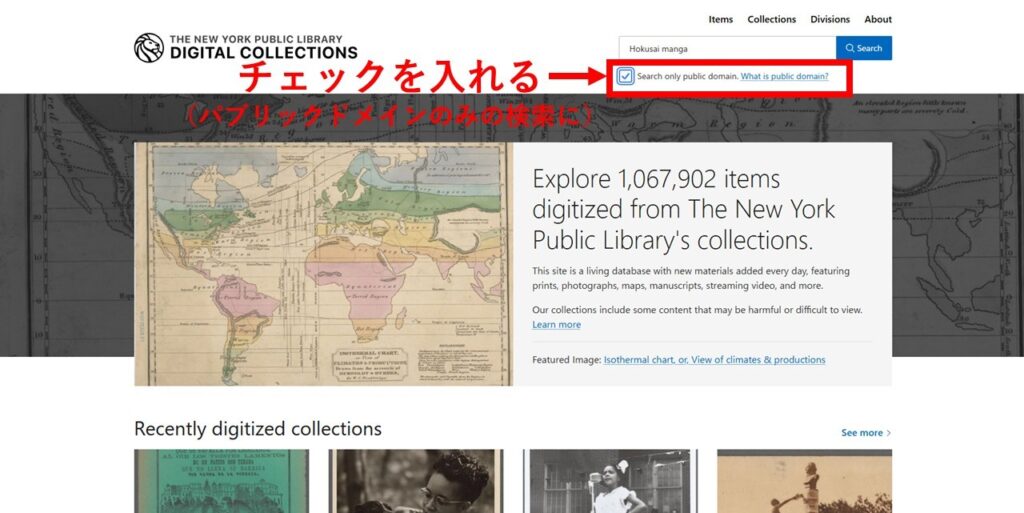The height and width of the screenshot is (513, 1024).
Task: Open the sepia statue photo collection
Action: tap(805, 481)
